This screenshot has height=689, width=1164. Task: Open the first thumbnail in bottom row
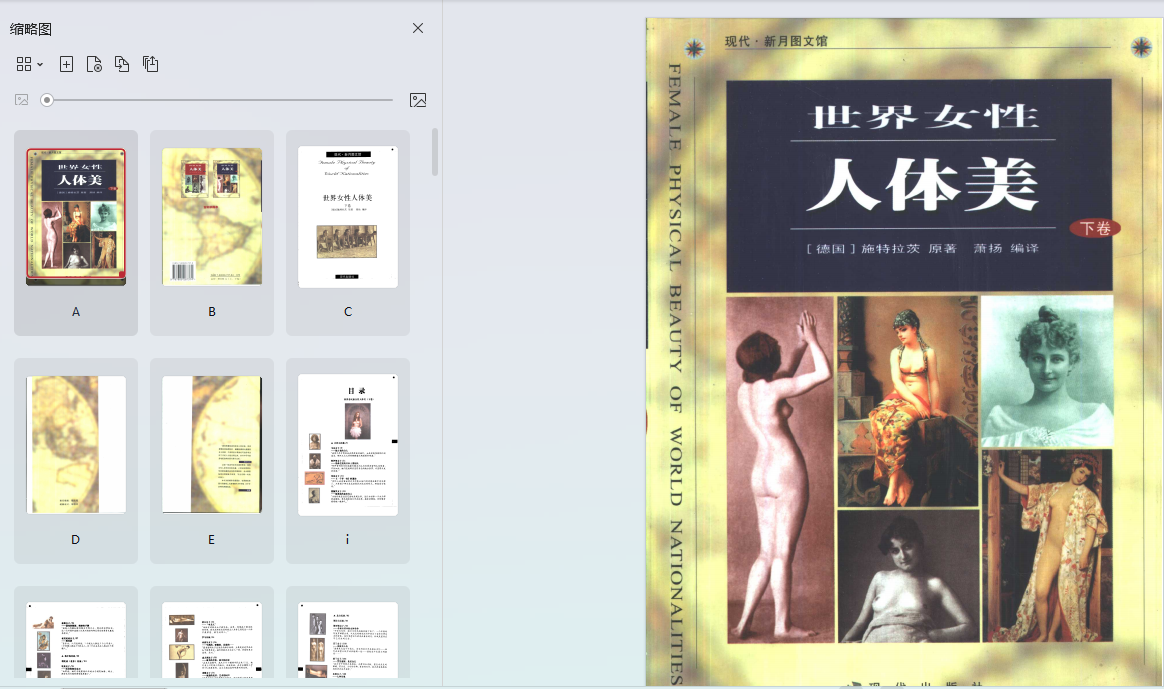tap(76, 640)
